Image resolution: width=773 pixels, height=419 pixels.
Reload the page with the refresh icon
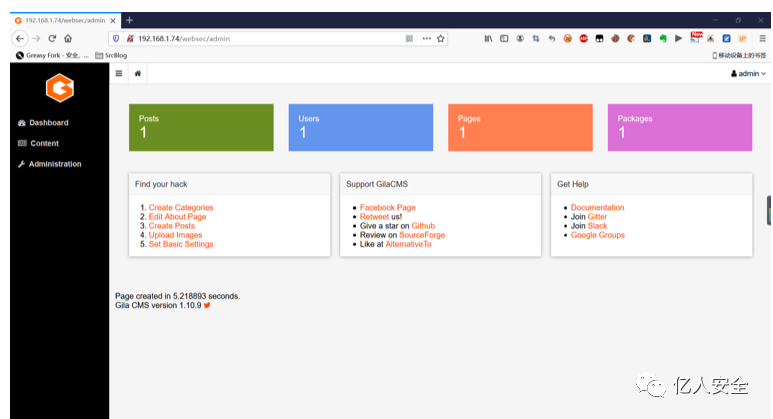pos(52,38)
